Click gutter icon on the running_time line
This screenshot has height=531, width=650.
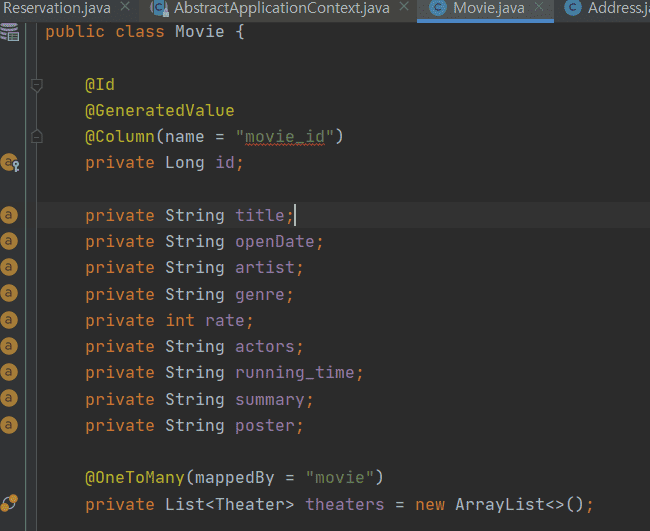[x=9, y=373]
